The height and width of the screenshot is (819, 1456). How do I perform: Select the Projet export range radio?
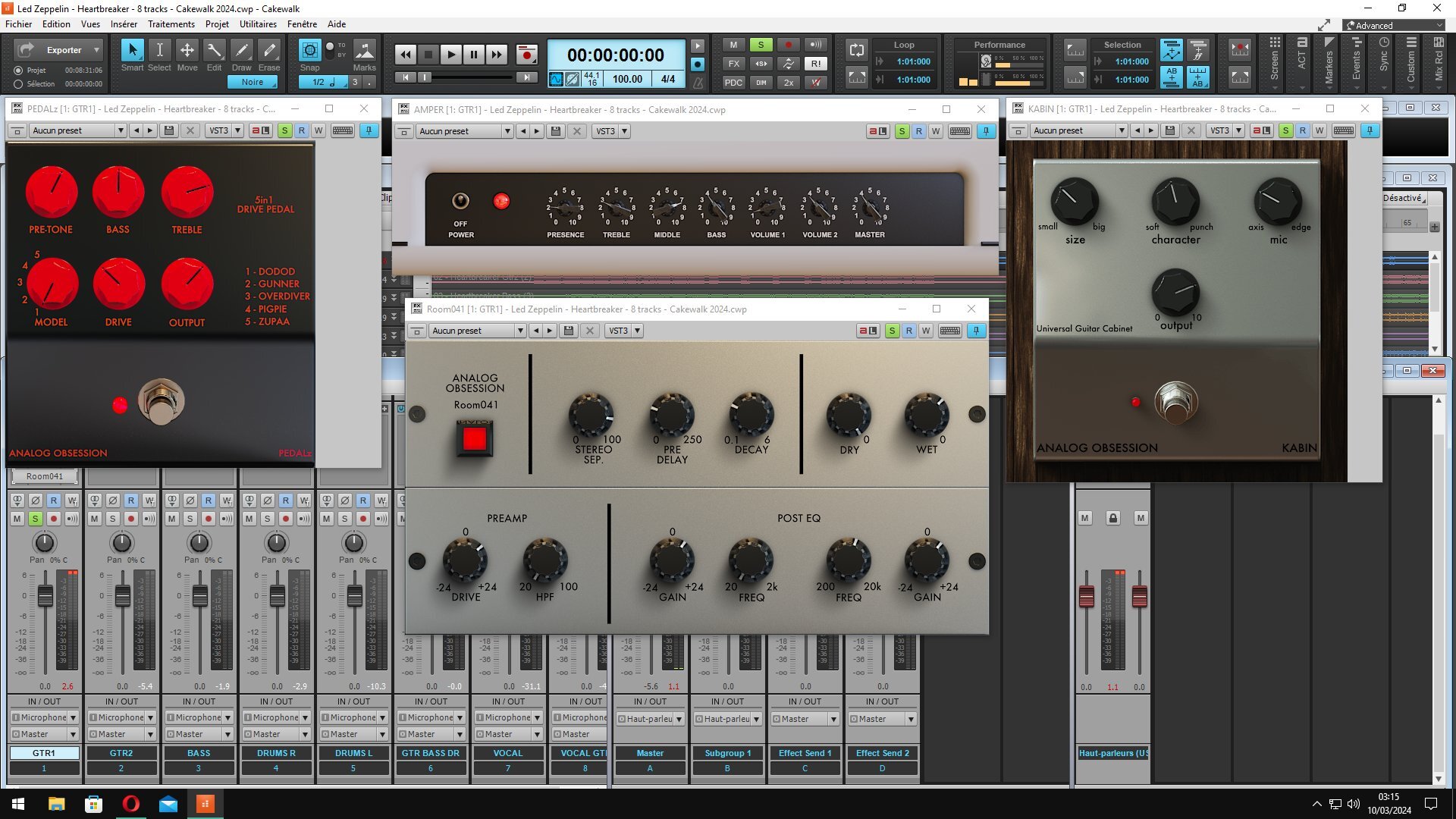18,71
